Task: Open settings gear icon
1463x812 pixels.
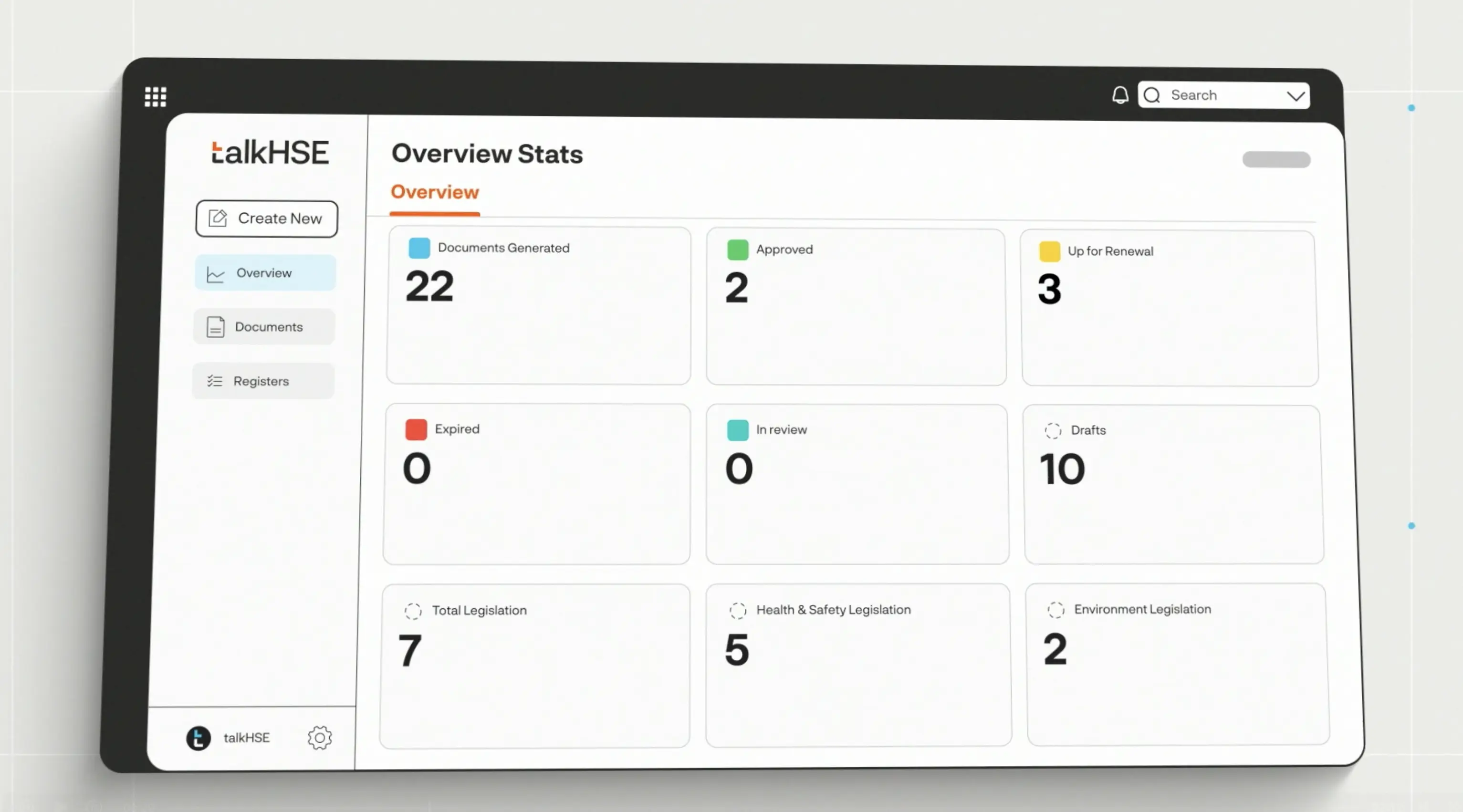Action: 320,738
